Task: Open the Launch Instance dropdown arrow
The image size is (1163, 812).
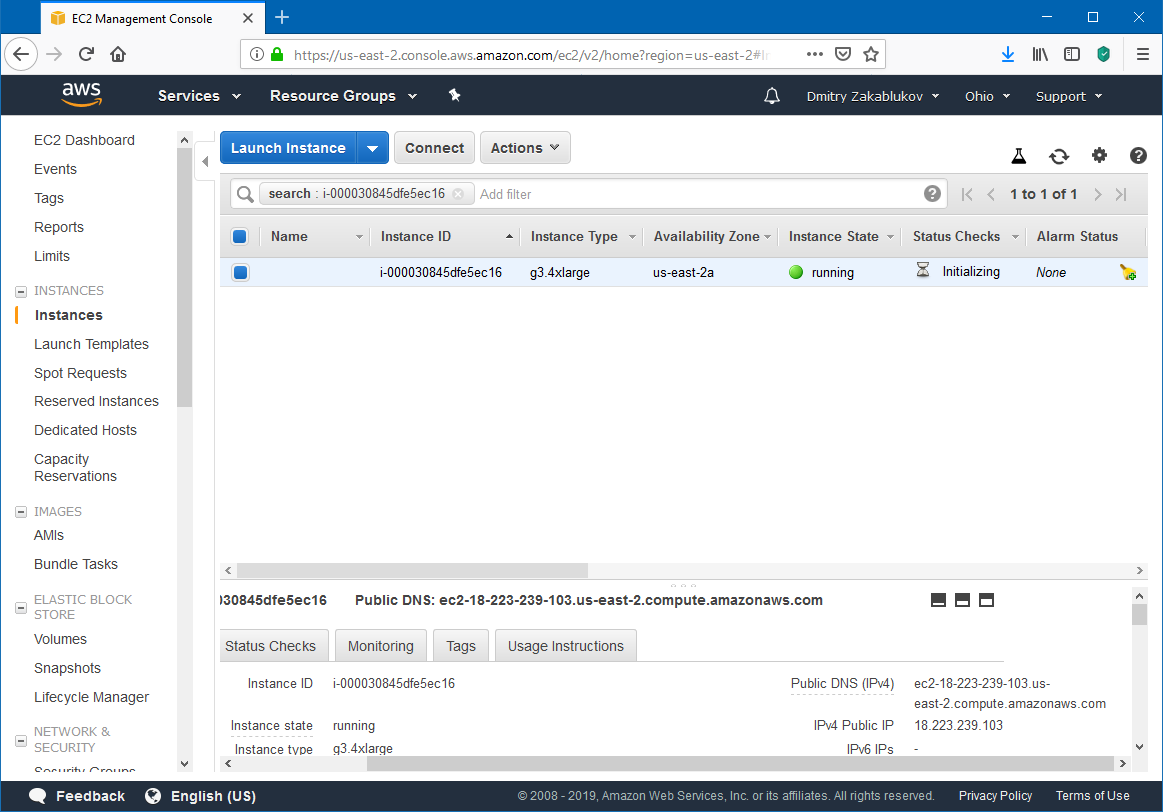Action: (372, 148)
